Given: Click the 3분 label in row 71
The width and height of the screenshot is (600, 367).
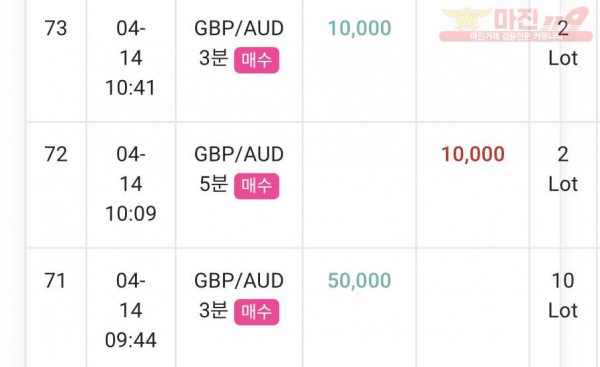Looking at the screenshot, I should point(213,310).
